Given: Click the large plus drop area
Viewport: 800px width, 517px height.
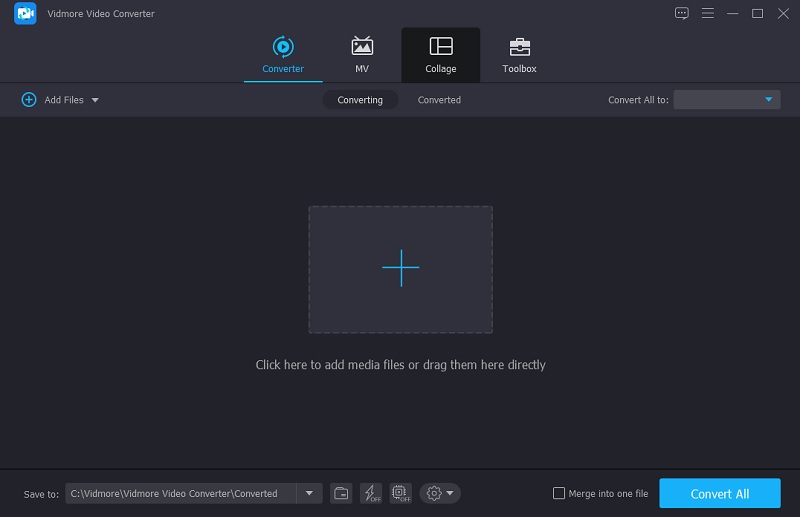Looking at the screenshot, I should coord(400,269).
